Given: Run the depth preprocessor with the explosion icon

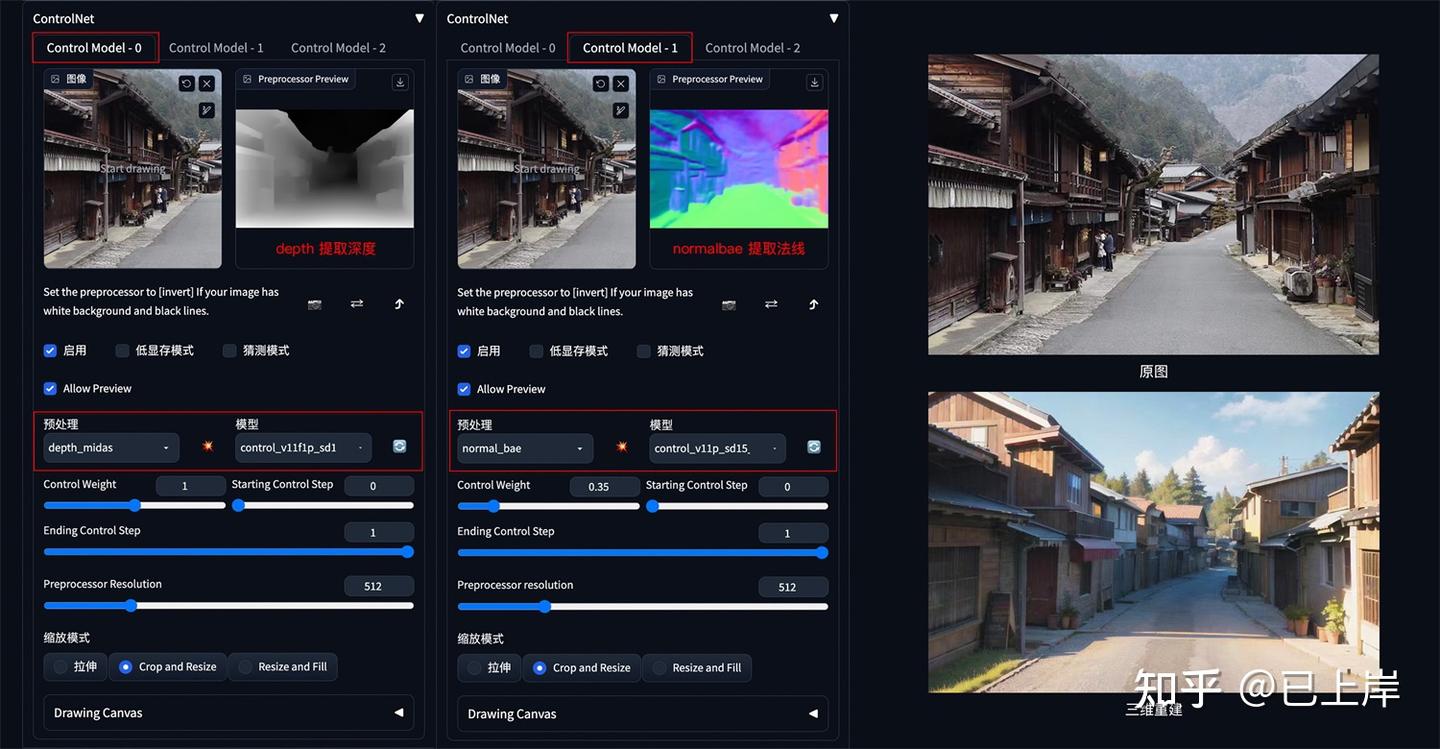Looking at the screenshot, I should coord(207,447).
